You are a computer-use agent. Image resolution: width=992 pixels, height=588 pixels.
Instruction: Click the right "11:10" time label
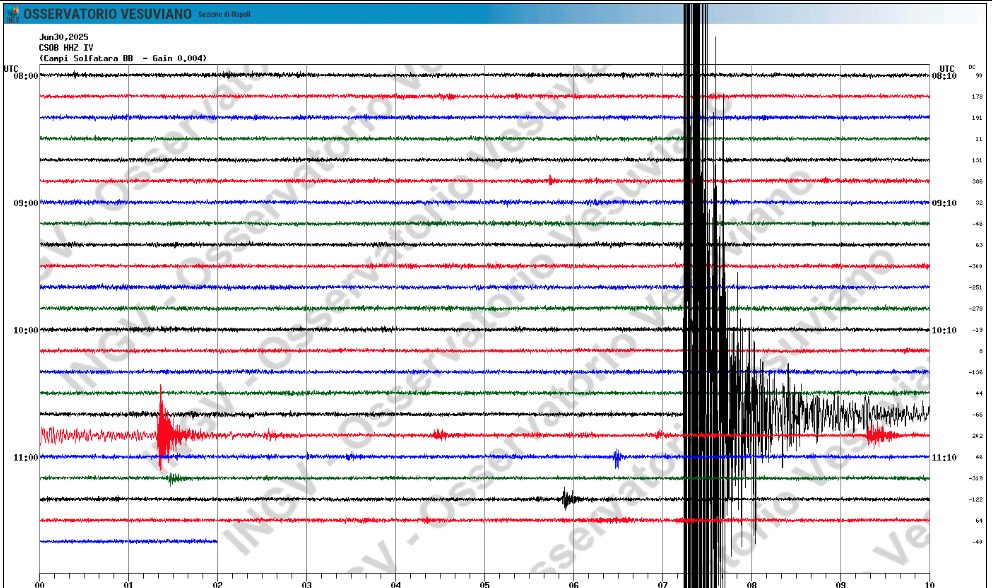[x=944, y=458]
